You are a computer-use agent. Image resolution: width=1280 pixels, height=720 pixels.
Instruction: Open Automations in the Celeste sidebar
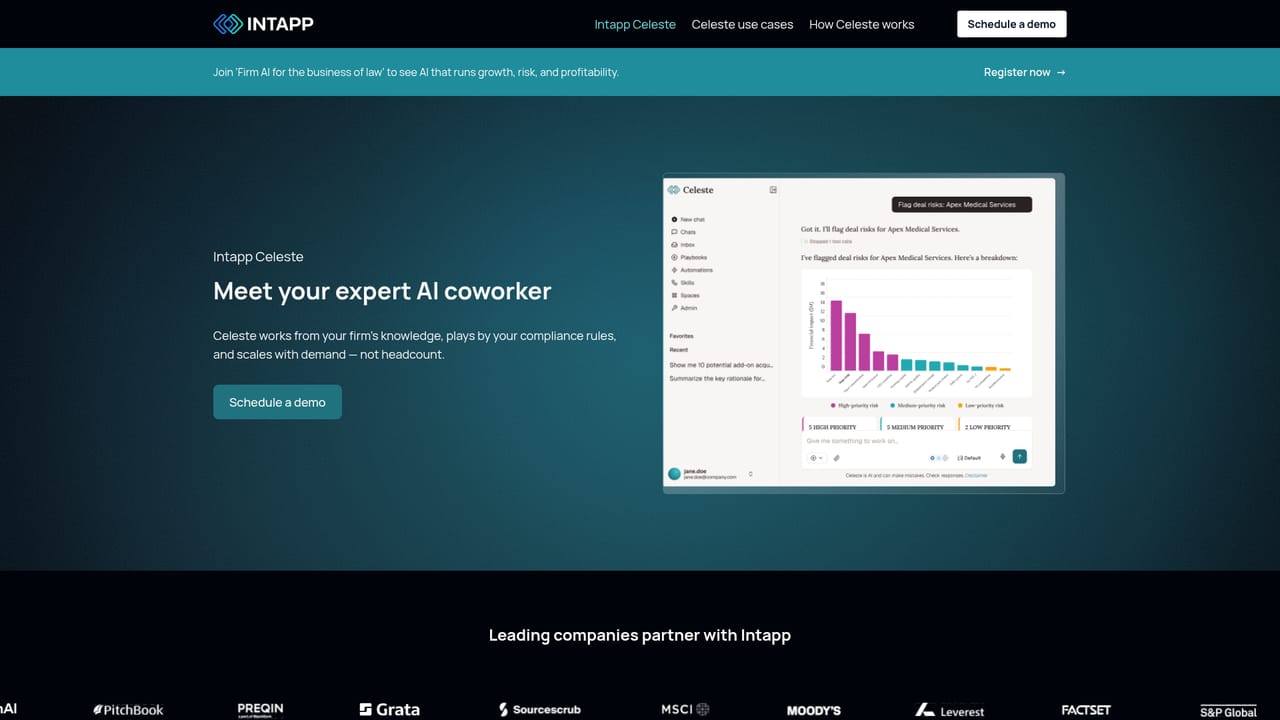pyautogui.click(x=694, y=270)
